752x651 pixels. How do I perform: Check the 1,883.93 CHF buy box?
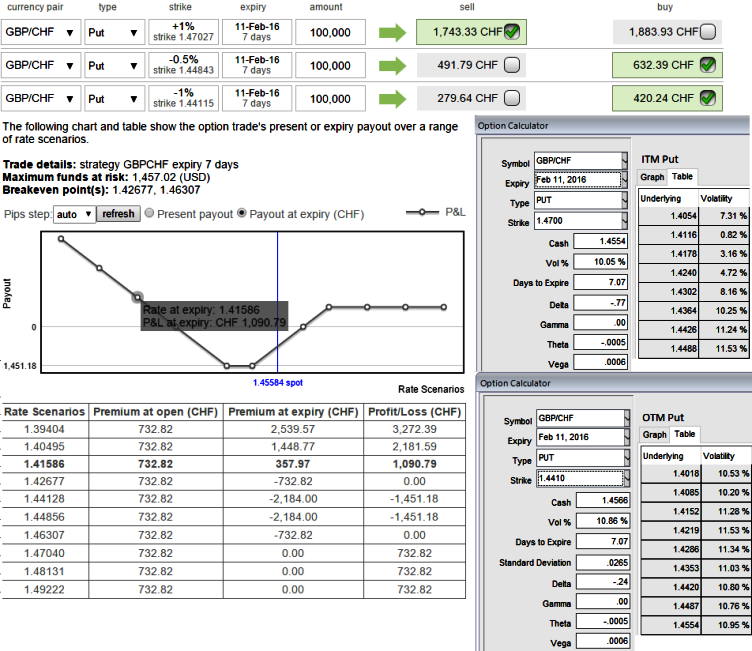708,32
